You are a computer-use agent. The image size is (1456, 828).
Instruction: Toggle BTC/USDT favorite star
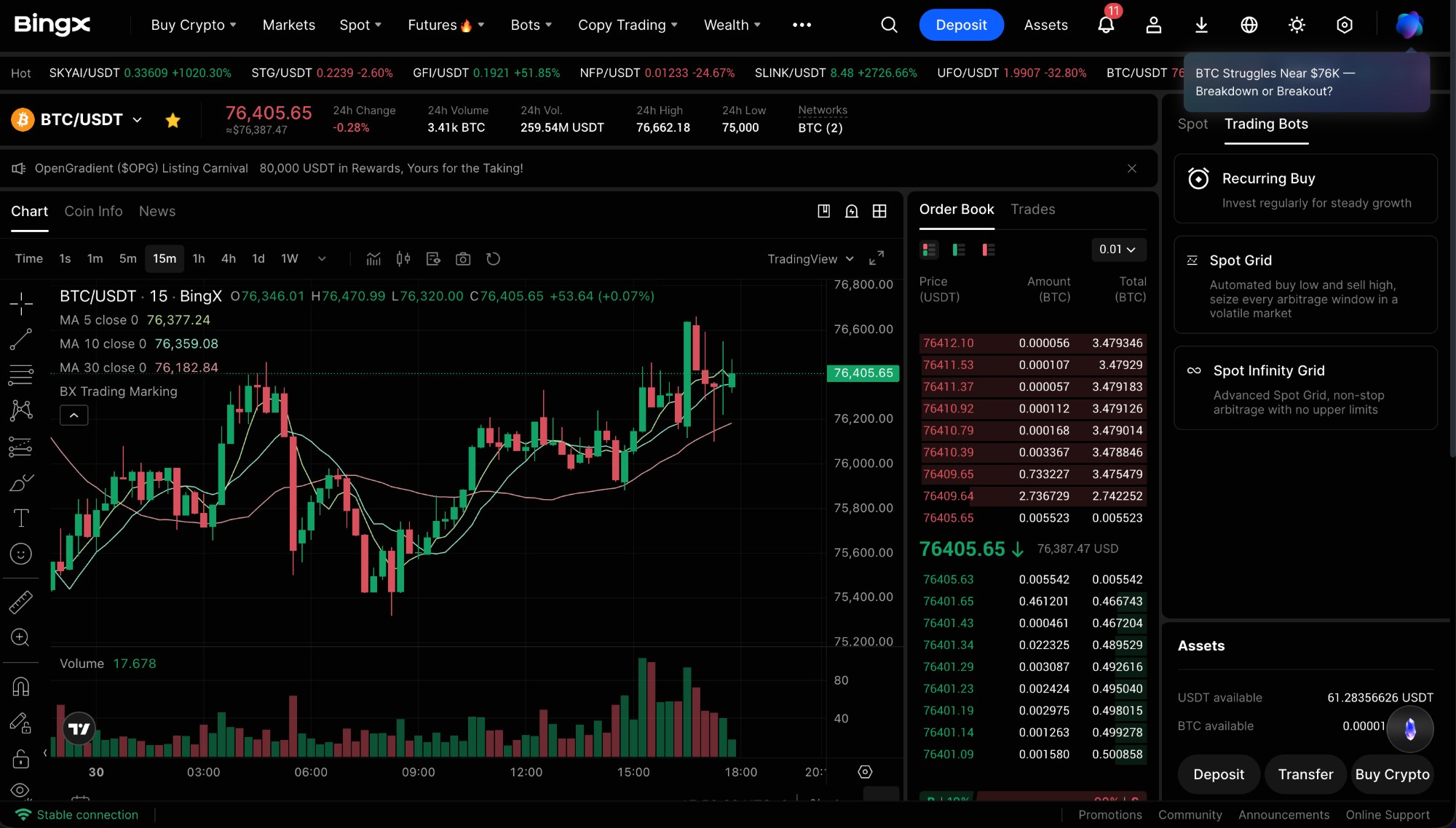tap(173, 120)
